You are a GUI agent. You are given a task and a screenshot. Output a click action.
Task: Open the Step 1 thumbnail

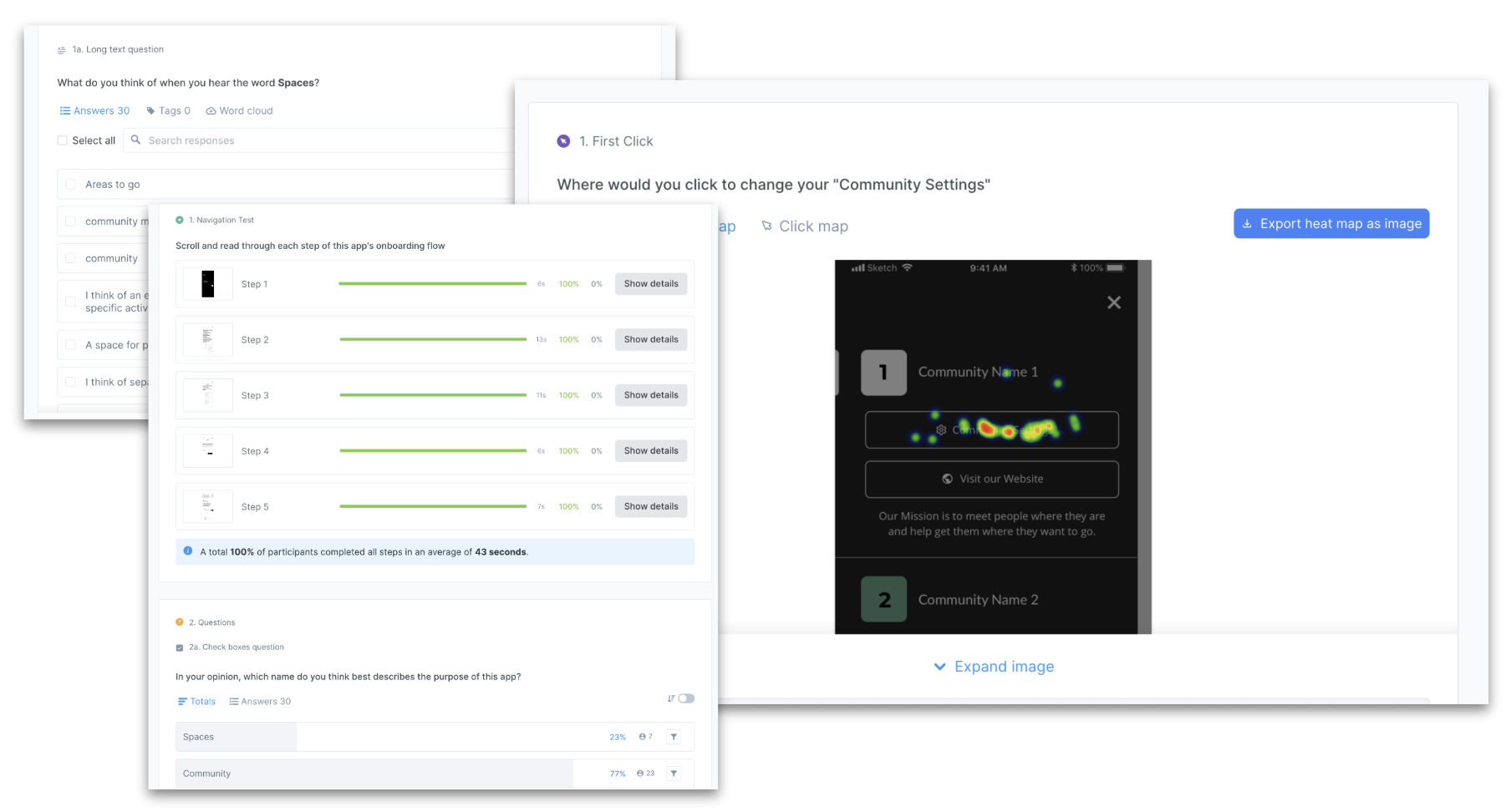coord(208,284)
